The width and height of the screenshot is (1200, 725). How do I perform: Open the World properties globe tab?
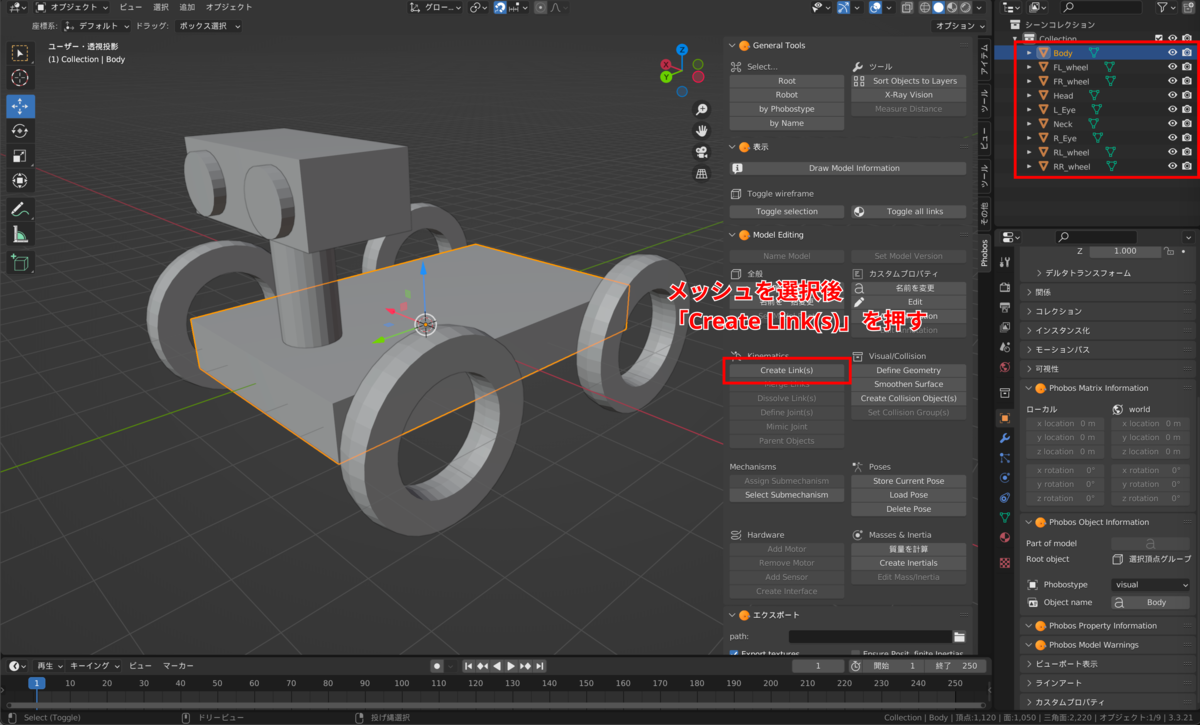(1005, 367)
